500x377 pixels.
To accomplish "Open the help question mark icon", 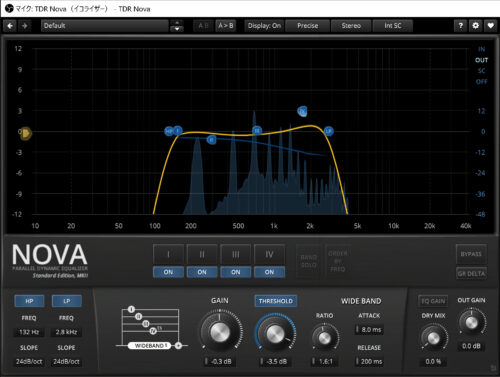I will [460, 26].
